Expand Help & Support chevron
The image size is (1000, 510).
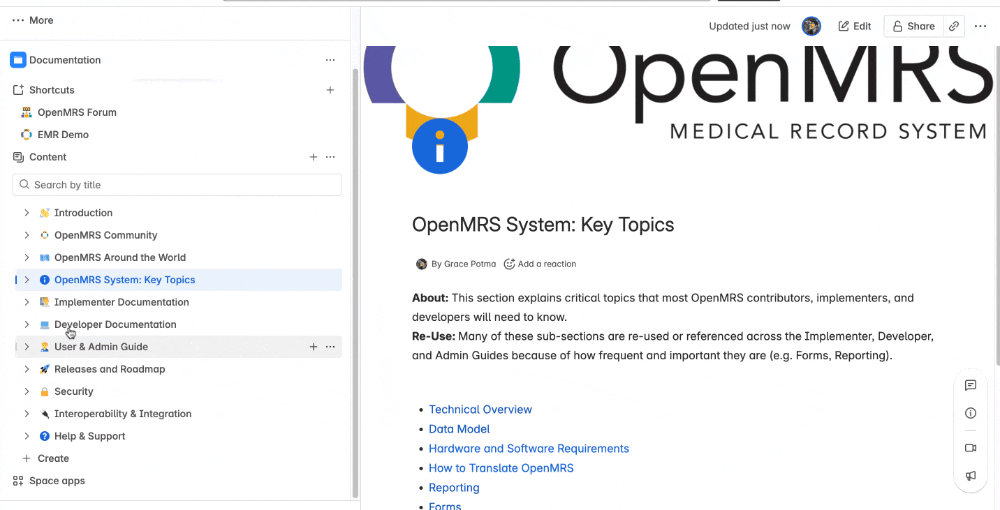[x=27, y=436]
